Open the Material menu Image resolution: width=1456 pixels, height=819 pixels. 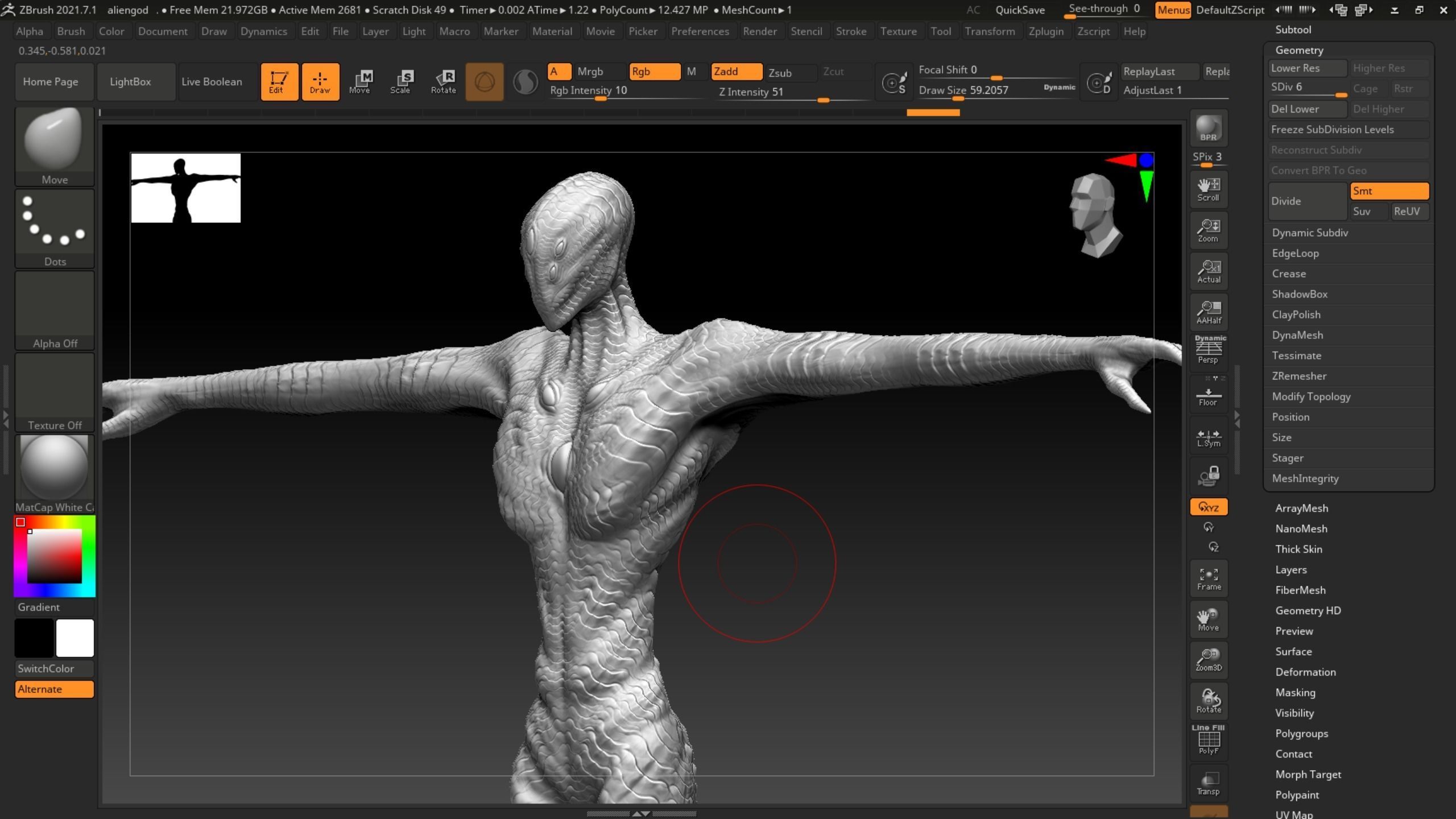552,31
